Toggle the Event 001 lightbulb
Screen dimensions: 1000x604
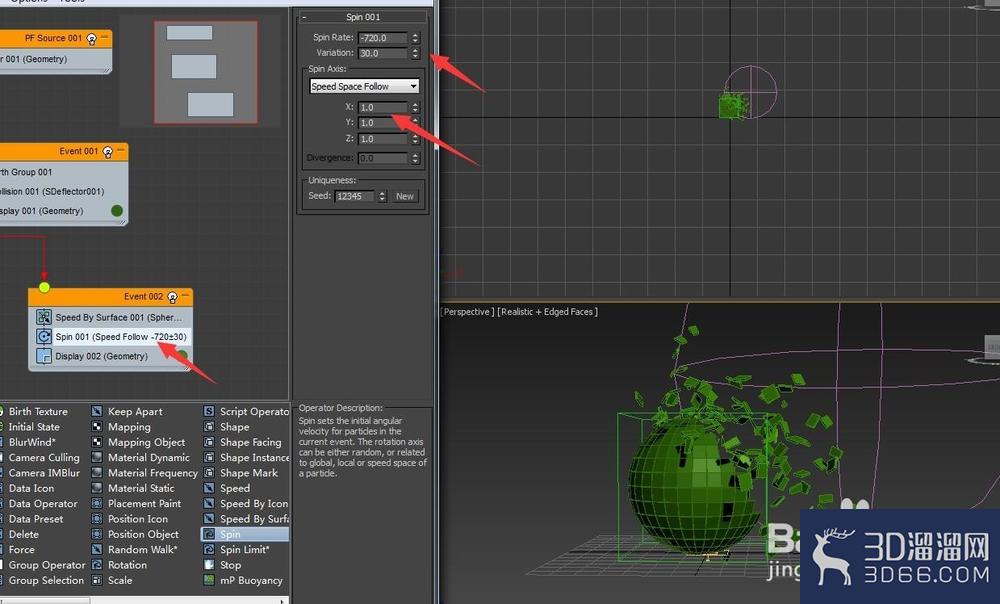pyautogui.click(x=106, y=151)
